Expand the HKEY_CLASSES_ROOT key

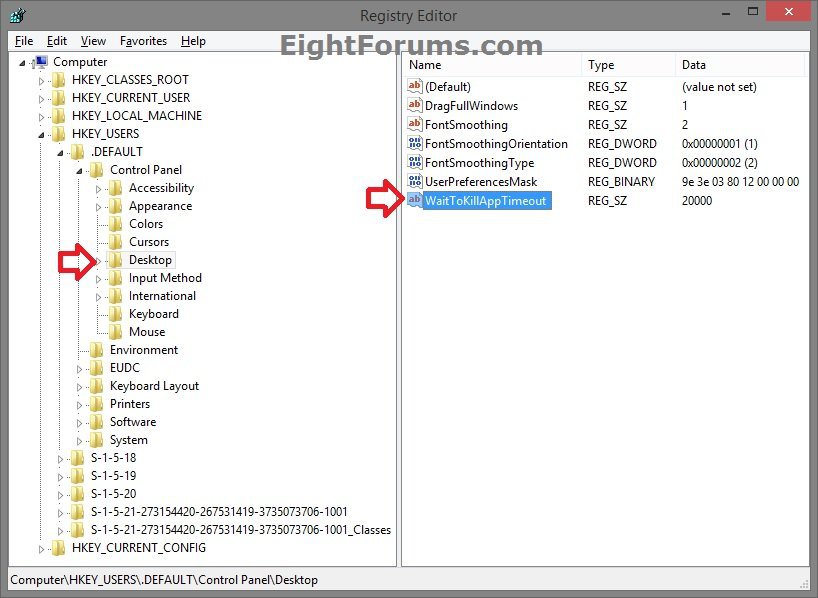42,80
